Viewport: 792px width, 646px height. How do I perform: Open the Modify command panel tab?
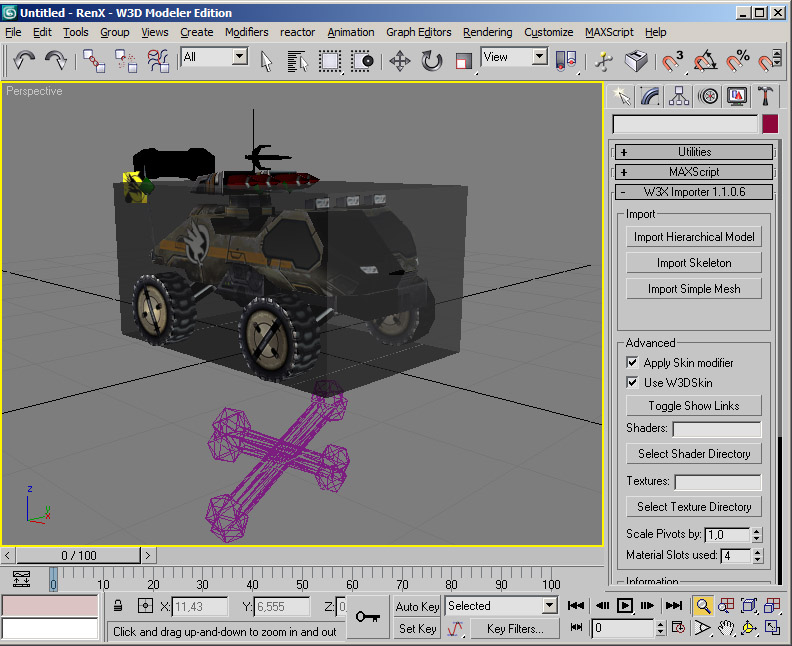pos(650,96)
